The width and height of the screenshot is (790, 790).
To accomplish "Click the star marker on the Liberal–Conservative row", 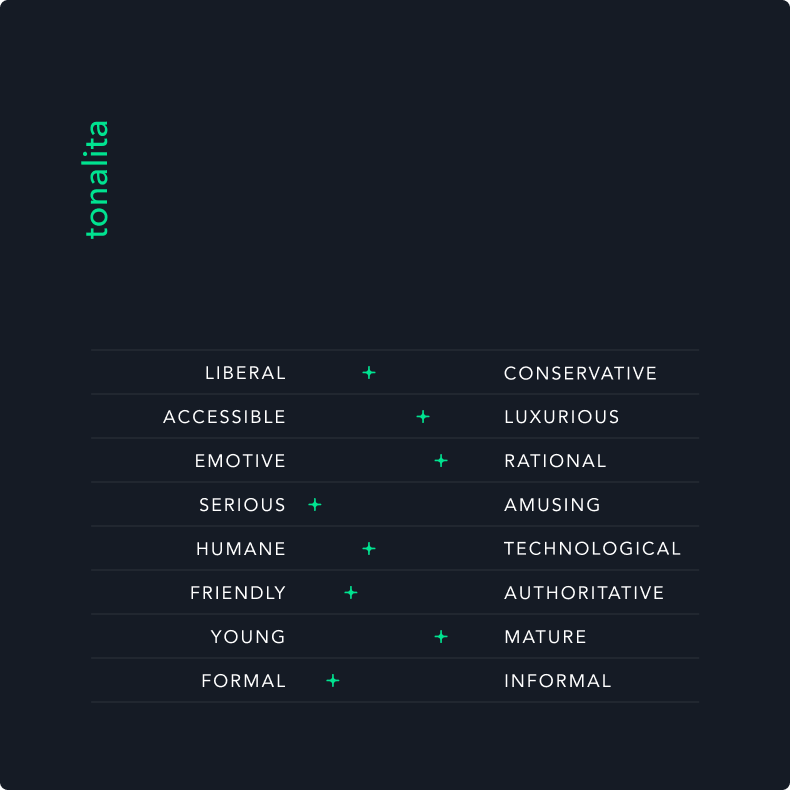I will pos(369,373).
